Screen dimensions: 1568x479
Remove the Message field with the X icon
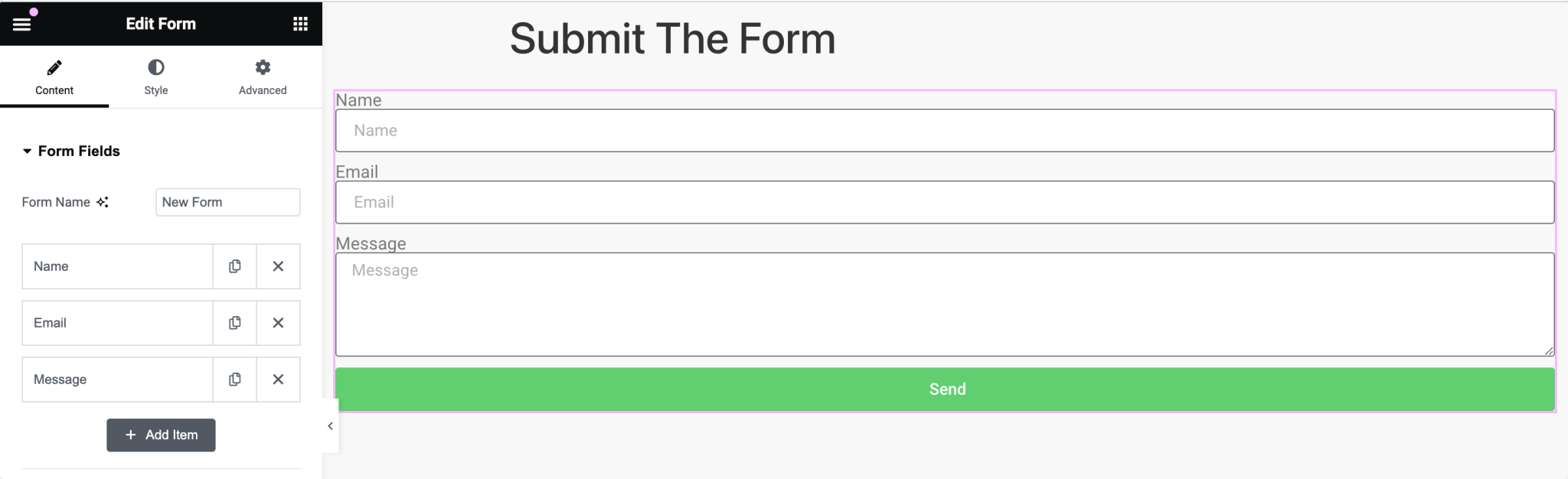point(278,379)
